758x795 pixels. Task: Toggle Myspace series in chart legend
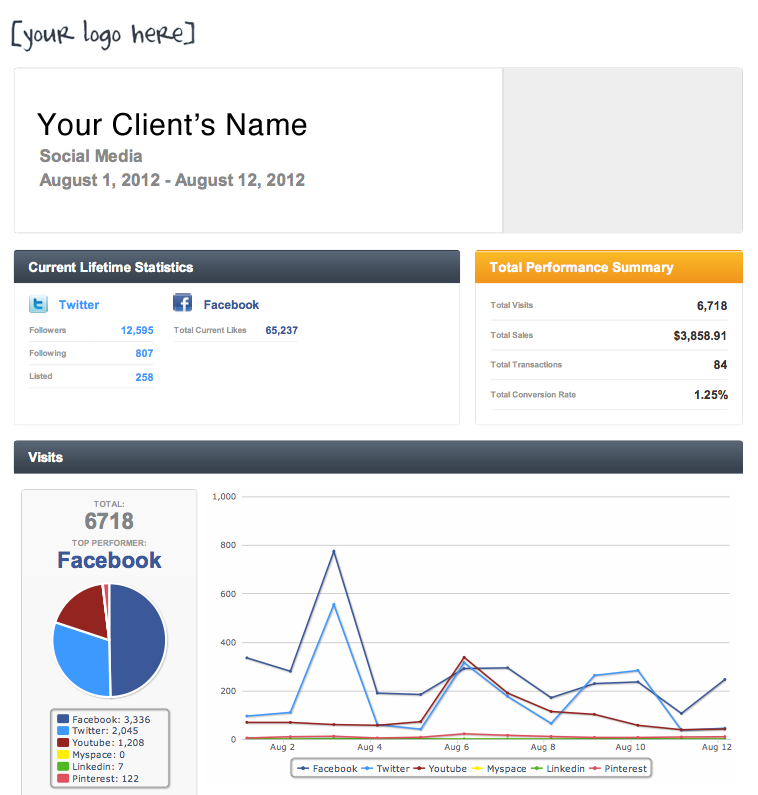499,769
